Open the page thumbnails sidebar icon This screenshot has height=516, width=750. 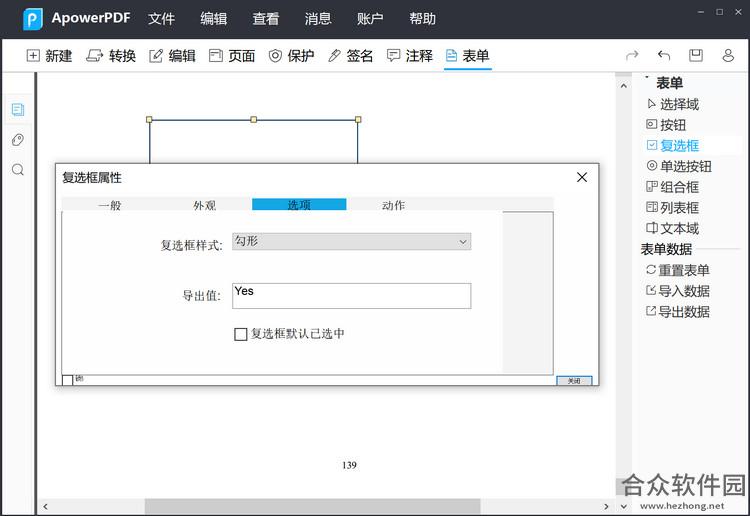pos(18,110)
